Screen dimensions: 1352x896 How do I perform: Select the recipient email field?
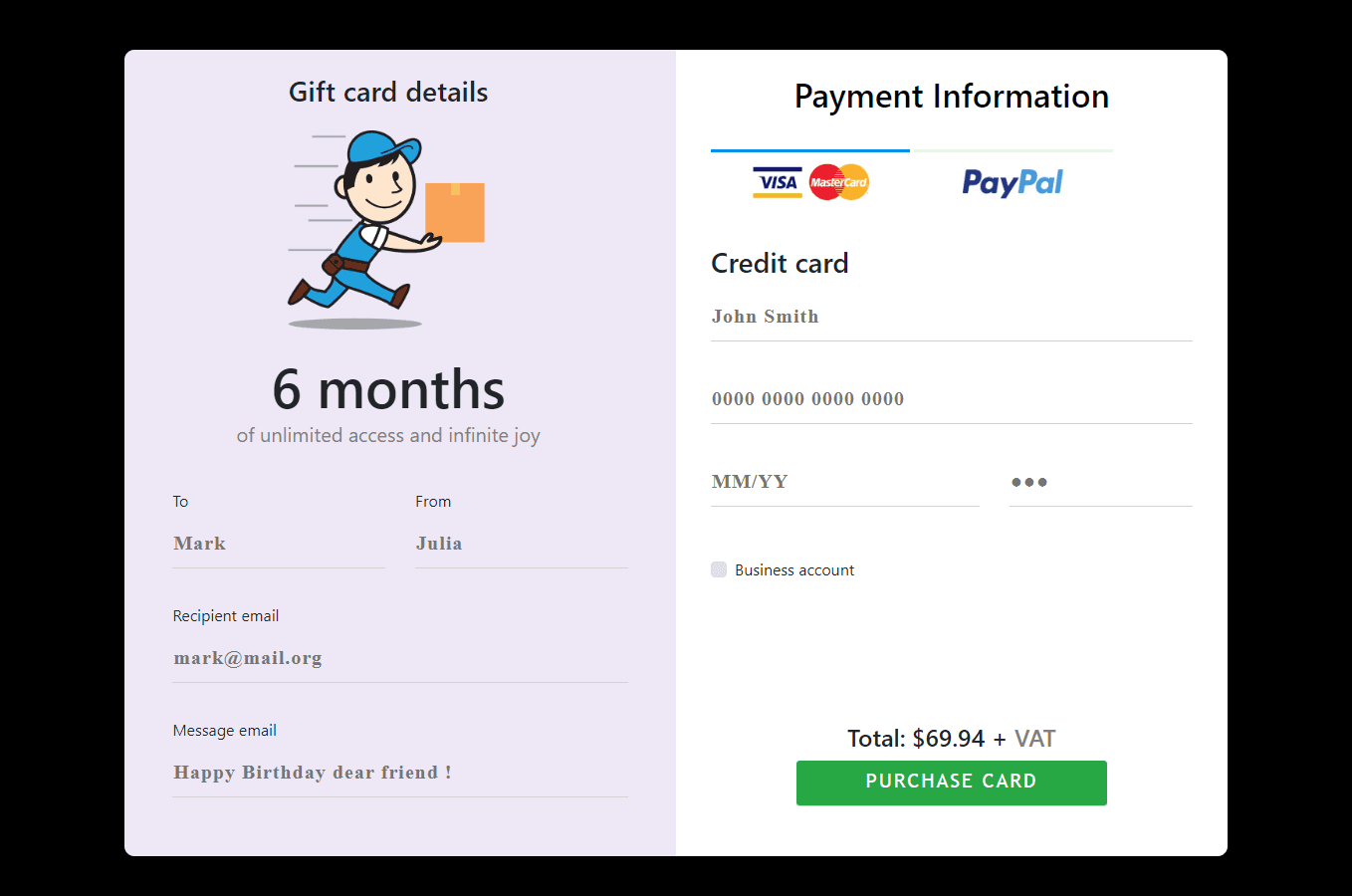pos(398,658)
